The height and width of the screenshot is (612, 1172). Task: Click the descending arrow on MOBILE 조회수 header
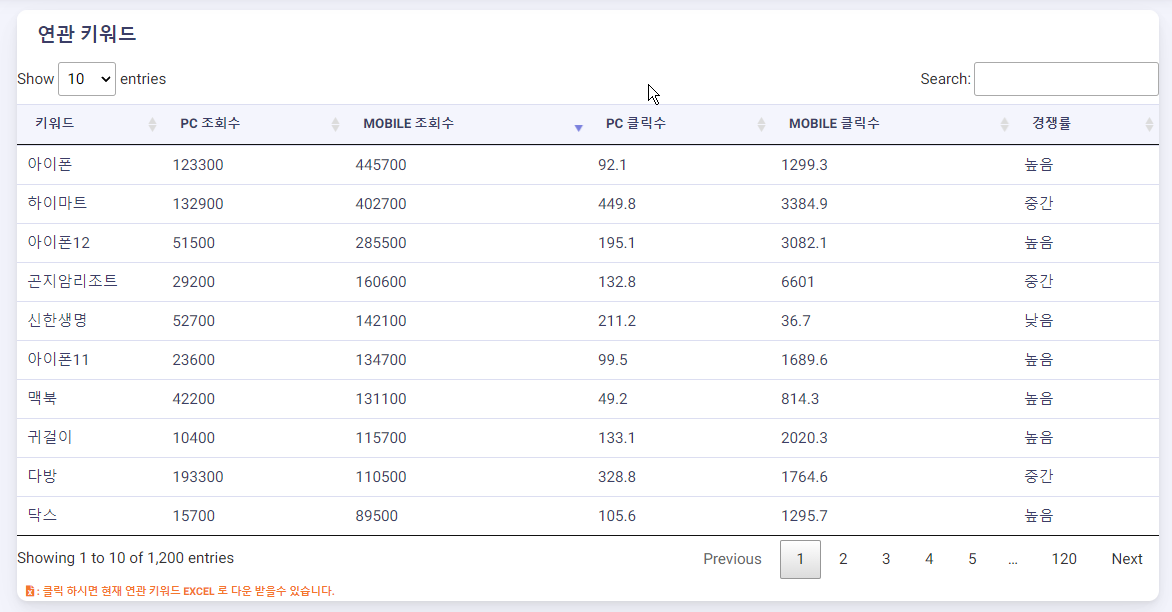pos(578,128)
